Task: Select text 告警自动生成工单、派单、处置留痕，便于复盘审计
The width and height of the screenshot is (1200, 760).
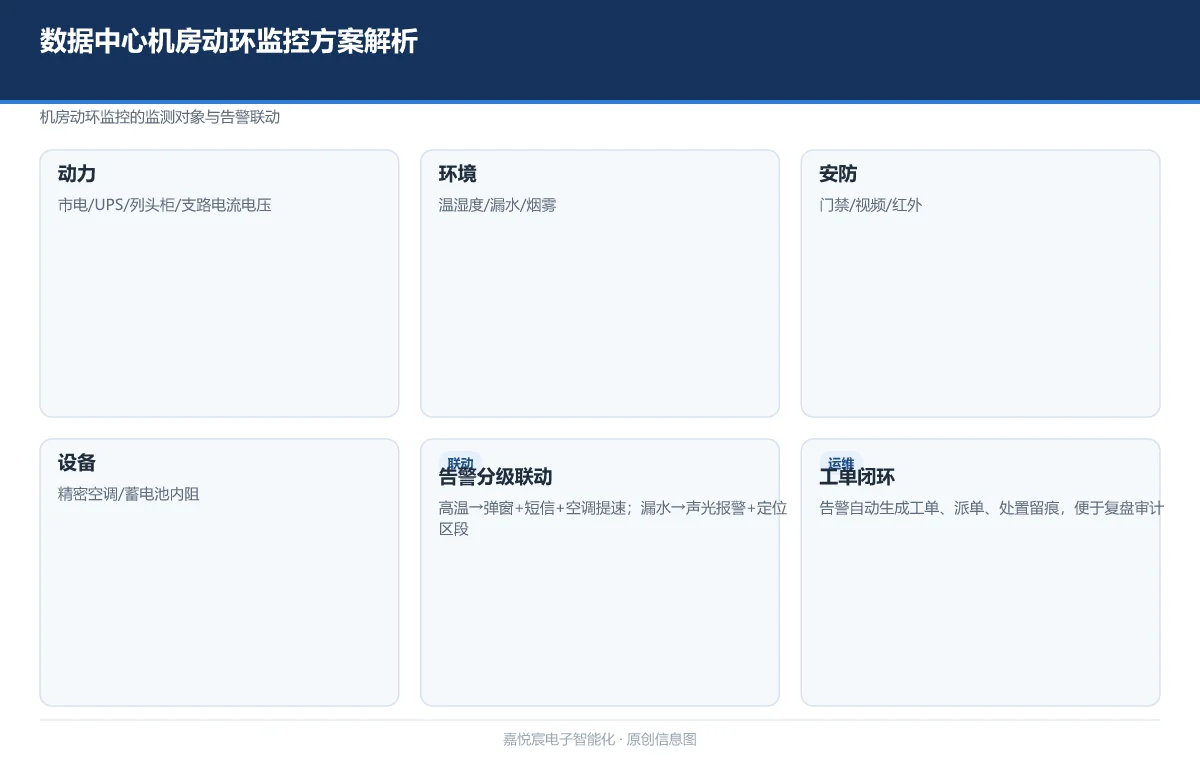Action: 992,508
